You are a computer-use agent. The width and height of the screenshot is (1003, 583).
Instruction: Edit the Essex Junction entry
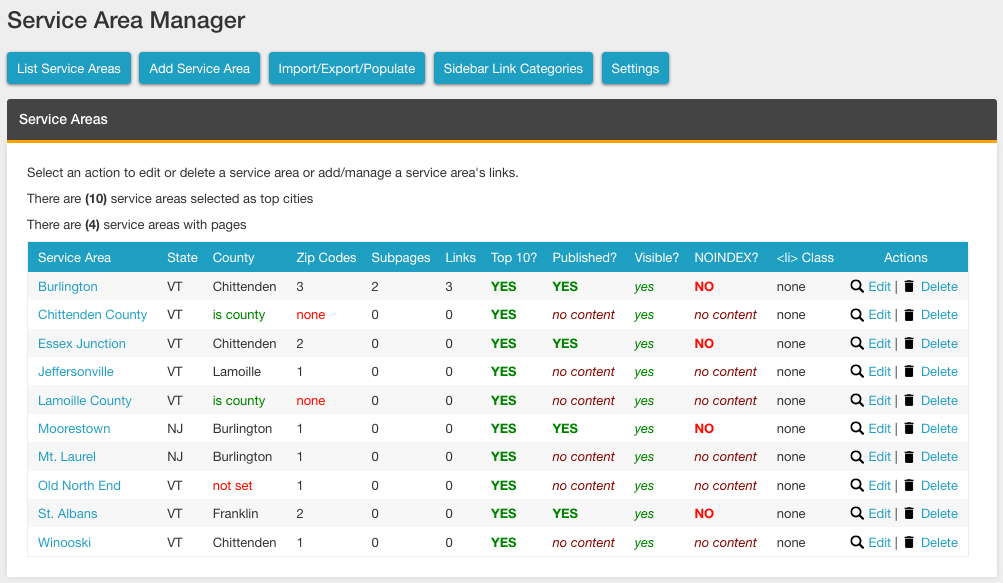(879, 343)
